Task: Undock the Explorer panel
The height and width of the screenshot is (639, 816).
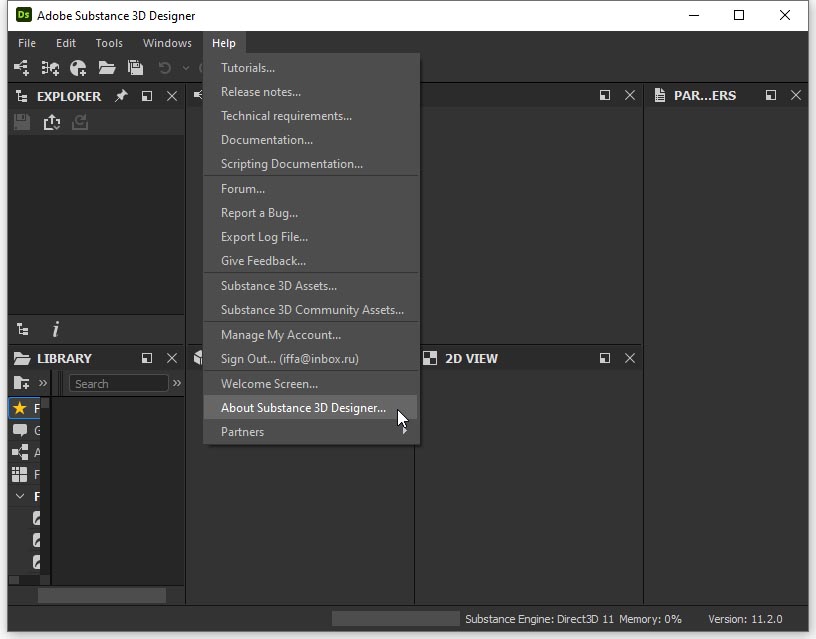Action: point(147,96)
